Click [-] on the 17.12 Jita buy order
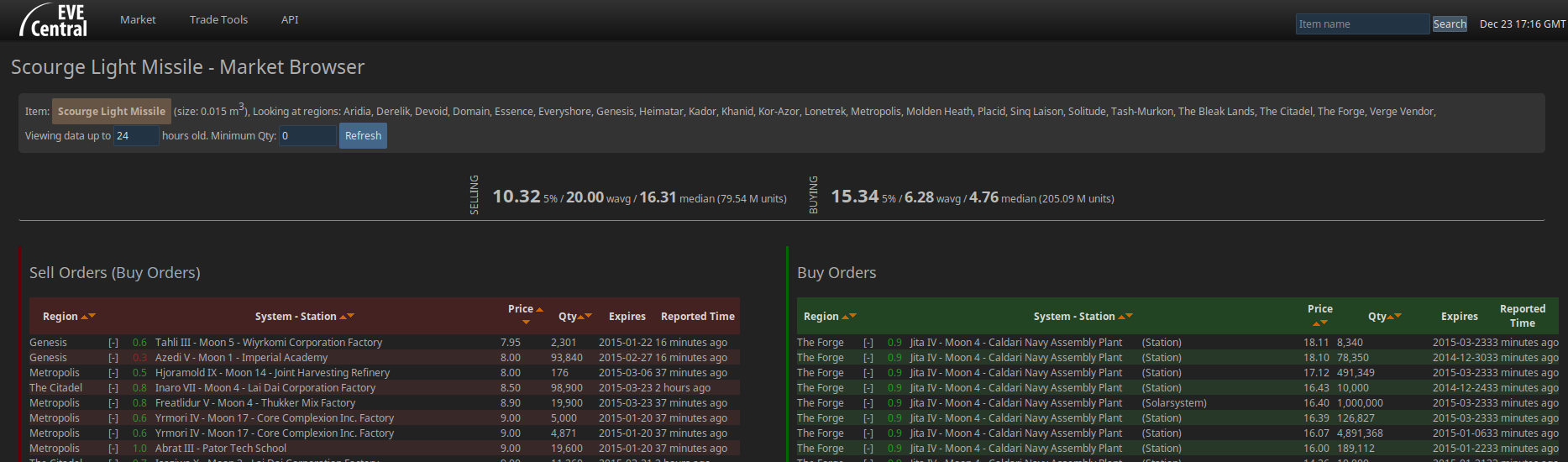Screen dimensions: 1568x462 point(868,373)
